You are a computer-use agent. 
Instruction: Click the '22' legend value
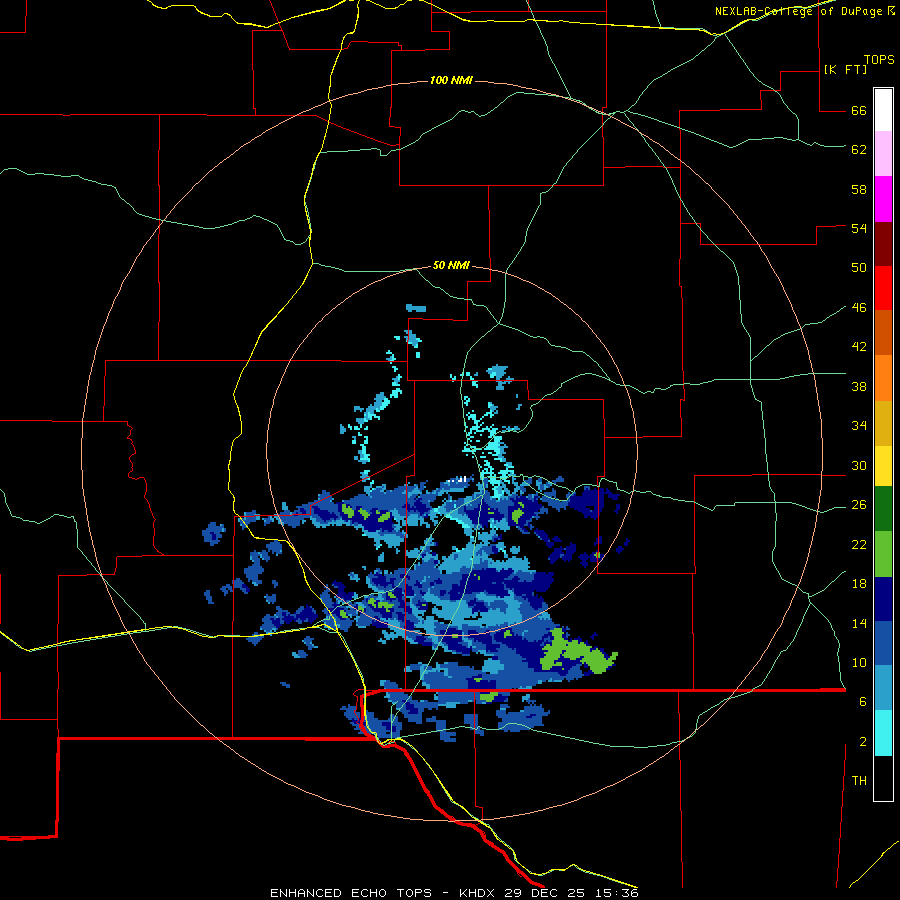click(859, 545)
